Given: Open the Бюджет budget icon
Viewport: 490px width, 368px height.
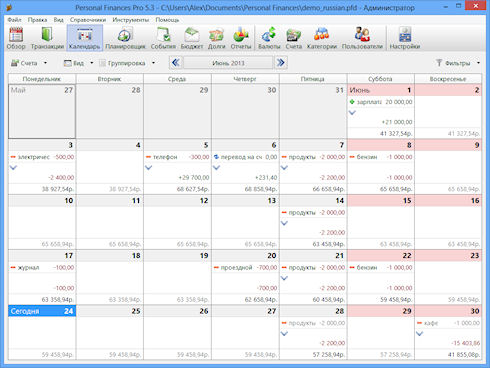Looking at the screenshot, I should point(192,38).
